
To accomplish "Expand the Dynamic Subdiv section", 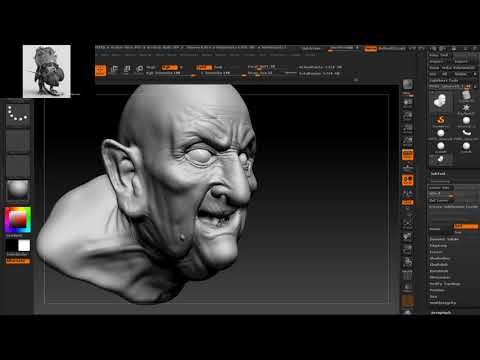I will pos(444,239).
